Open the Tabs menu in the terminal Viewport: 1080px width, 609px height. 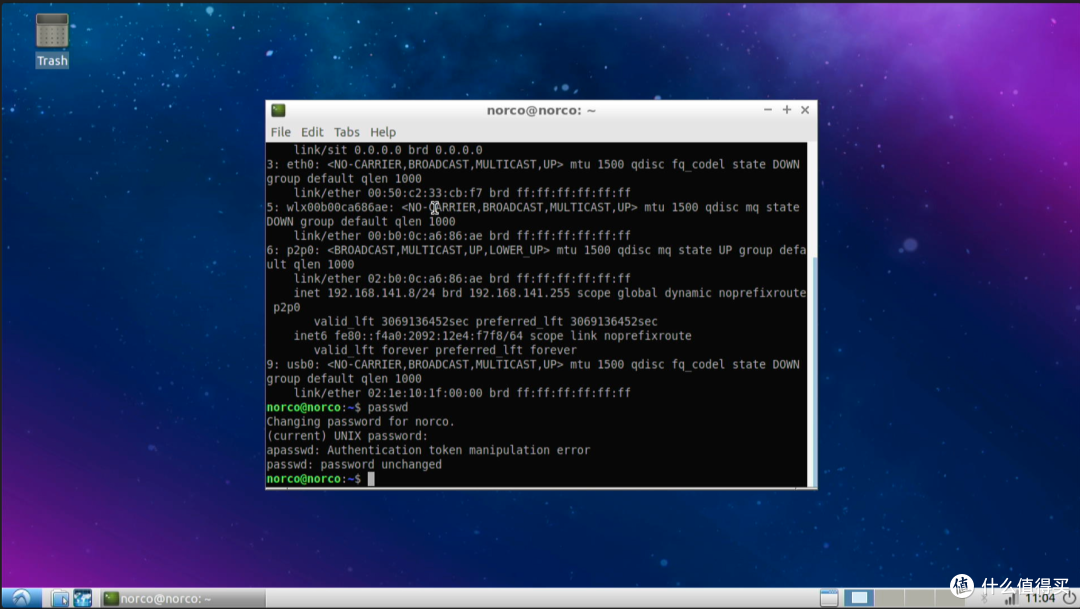(x=346, y=132)
